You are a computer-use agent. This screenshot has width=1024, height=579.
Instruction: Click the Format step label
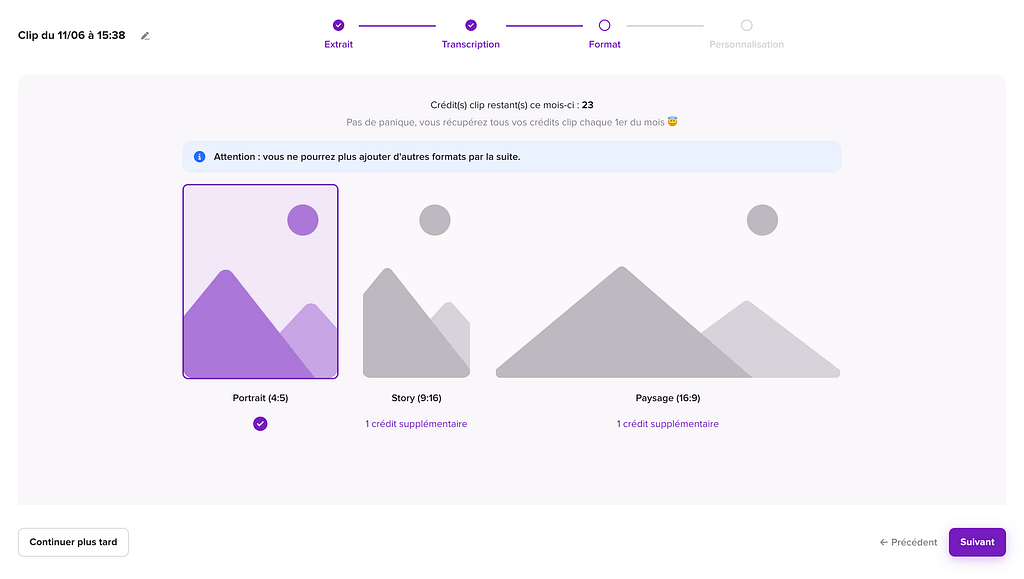click(x=604, y=45)
